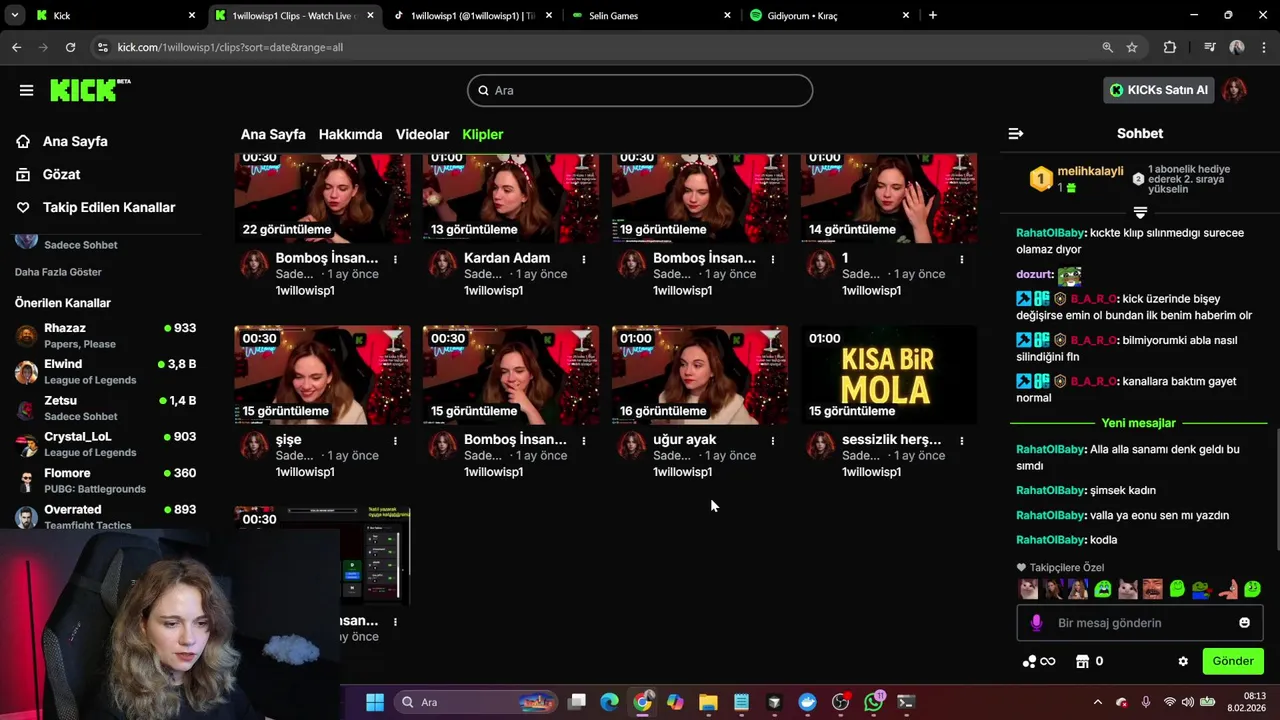1280x720 pixels.
Task: Switch to the Ana Sayfa channel tab
Action: (x=273, y=134)
